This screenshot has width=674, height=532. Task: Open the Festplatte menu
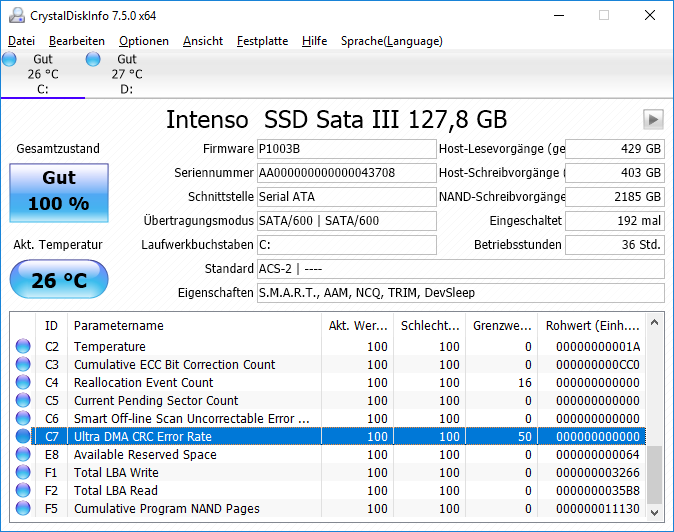click(263, 41)
